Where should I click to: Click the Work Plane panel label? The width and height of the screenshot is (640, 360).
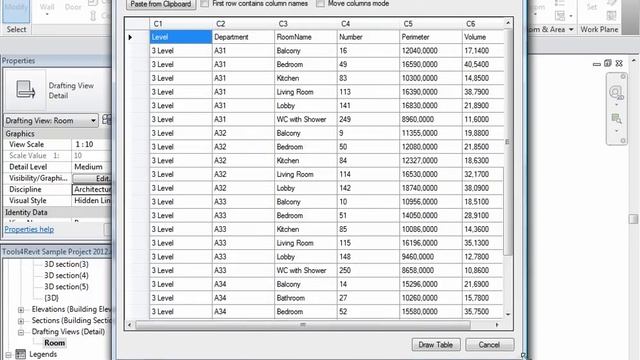click(599, 29)
